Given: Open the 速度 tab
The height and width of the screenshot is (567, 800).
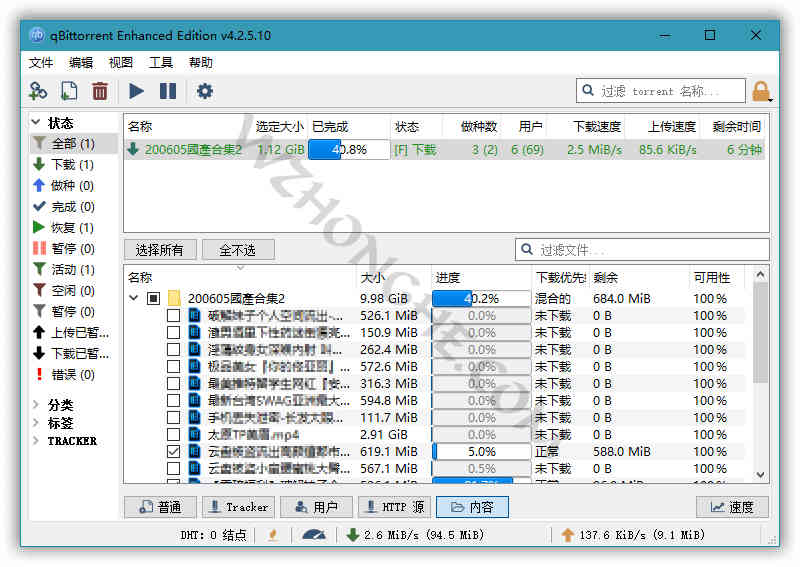Looking at the screenshot, I should tap(732, 507).
